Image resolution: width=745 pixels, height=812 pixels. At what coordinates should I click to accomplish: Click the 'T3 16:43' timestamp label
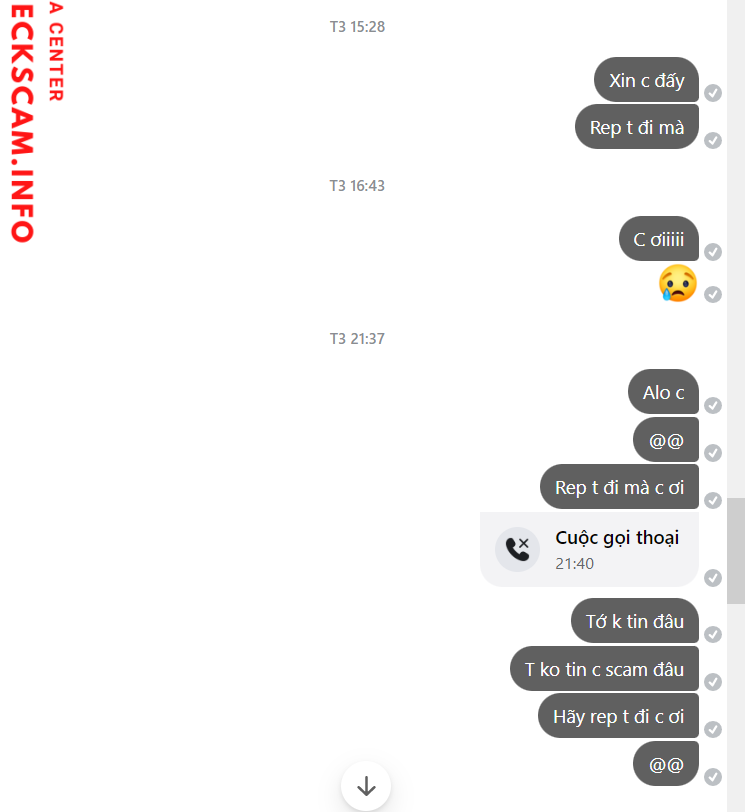(x=357, y=185)
